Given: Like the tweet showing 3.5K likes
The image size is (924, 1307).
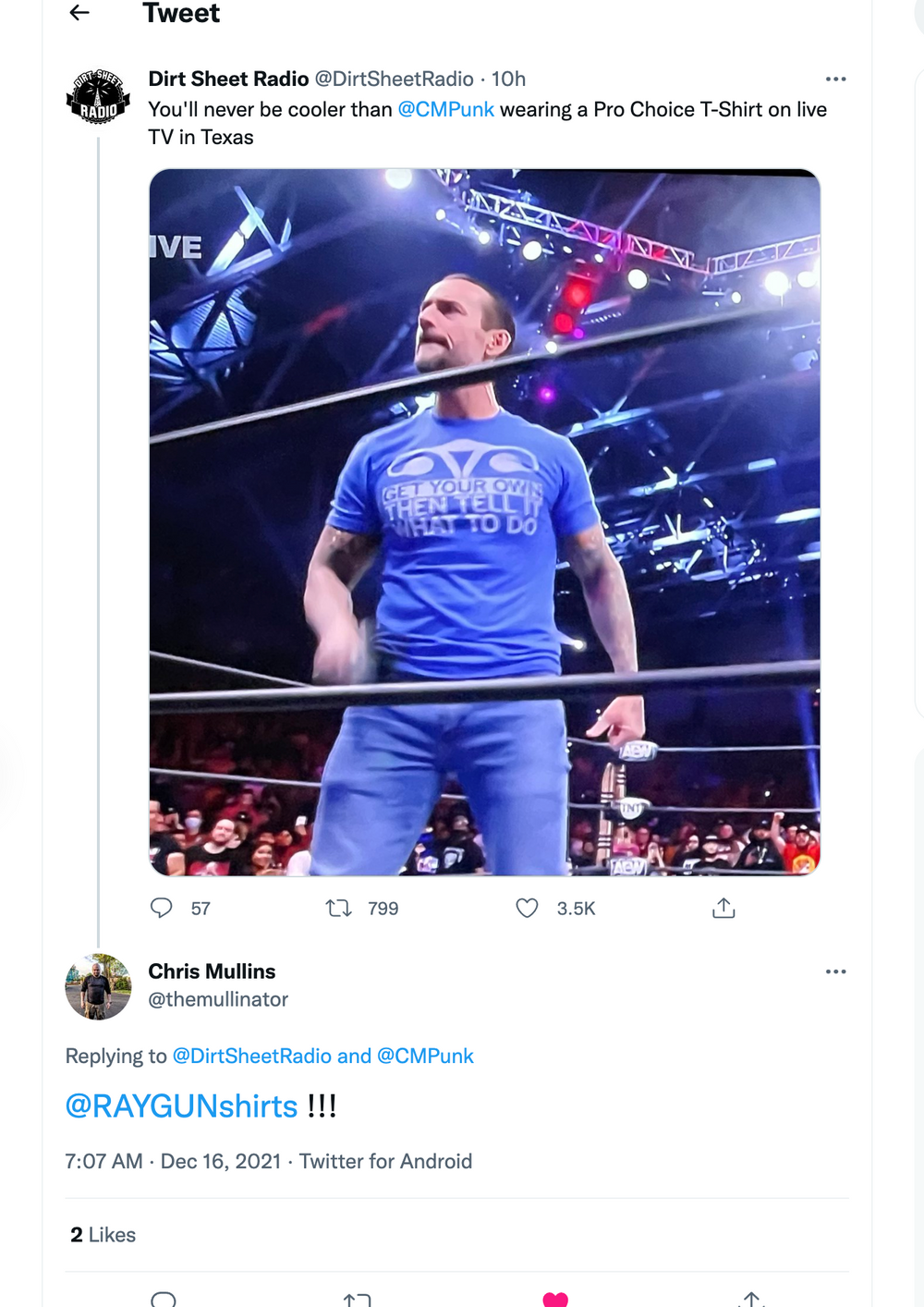Looking at the screenshot, I should tap(527, 908).
